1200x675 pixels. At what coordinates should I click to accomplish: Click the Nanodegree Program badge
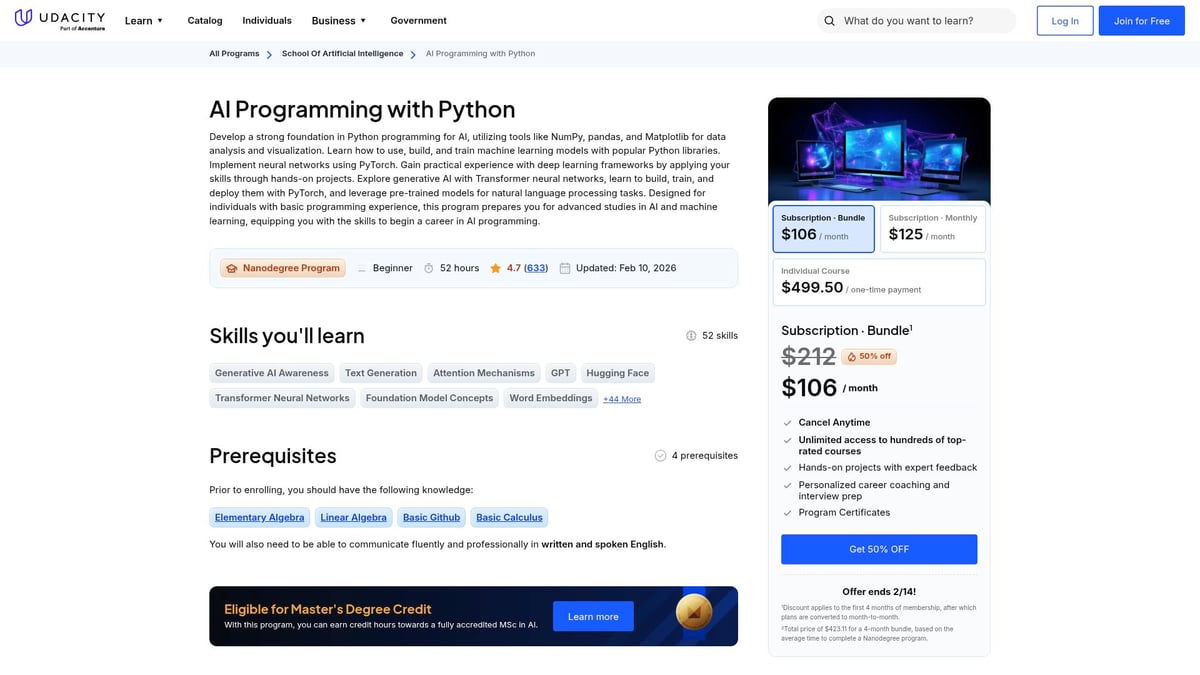[x=282, y=268]
